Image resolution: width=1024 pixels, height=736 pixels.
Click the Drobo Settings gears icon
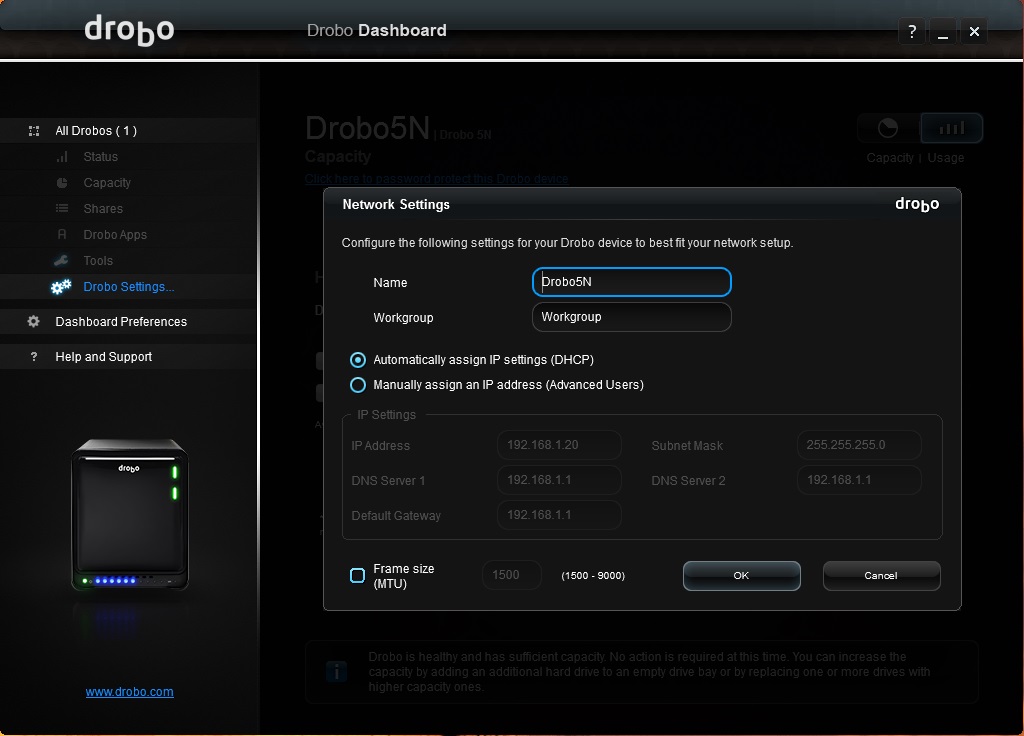click(61, 287)
